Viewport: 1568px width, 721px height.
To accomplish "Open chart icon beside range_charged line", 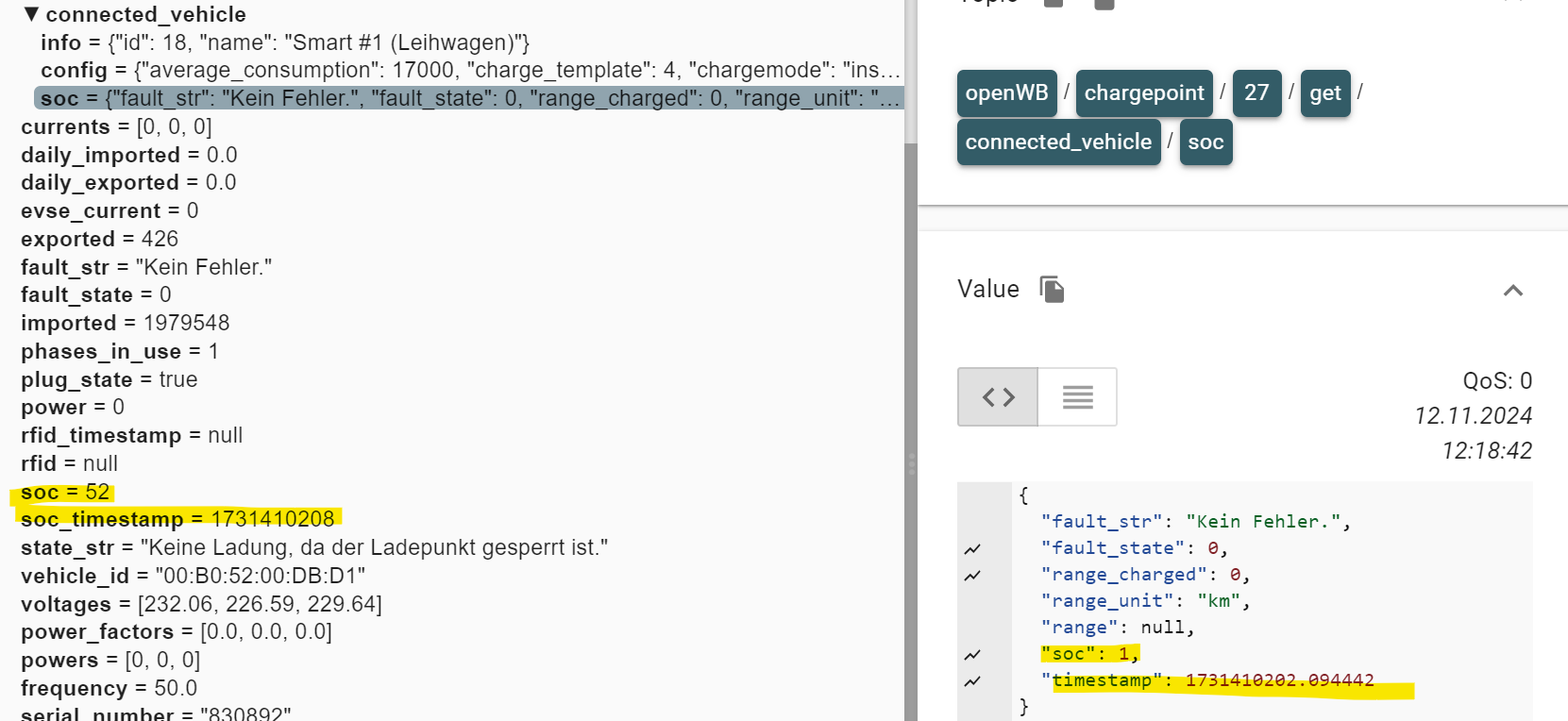I will [x=972, y=576].
